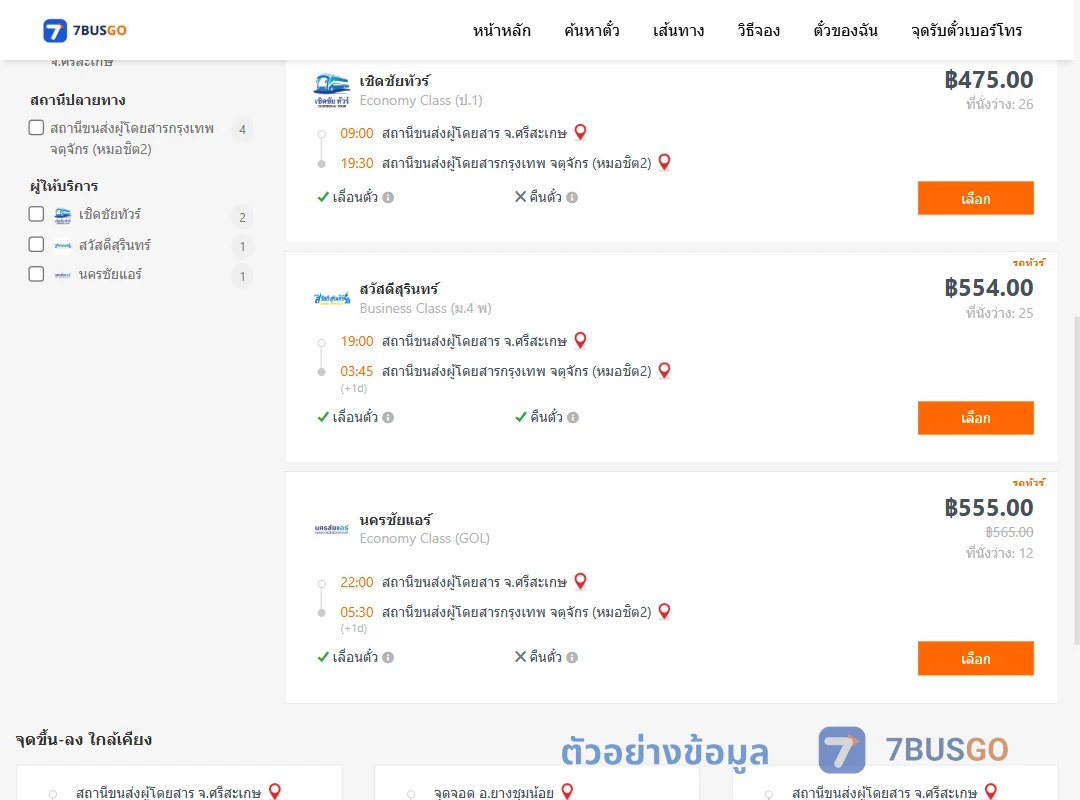Click the จุดขึ้น-ลง ใกล้เคียง heading

click(84, 739)
